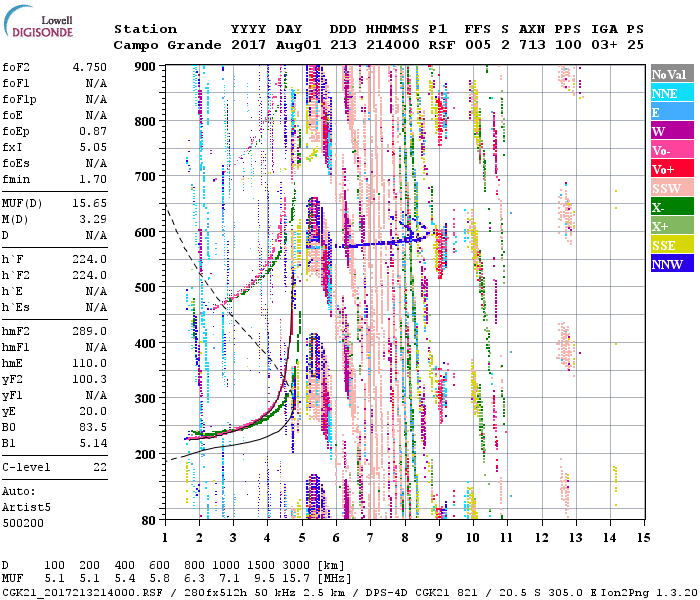
Task: Click the NNE cyan legend swatch
Action: pos(671,93)
